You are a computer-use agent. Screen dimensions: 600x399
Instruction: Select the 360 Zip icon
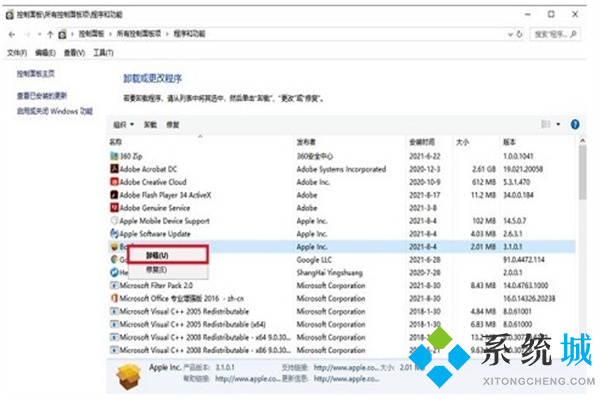click(114, 156)
